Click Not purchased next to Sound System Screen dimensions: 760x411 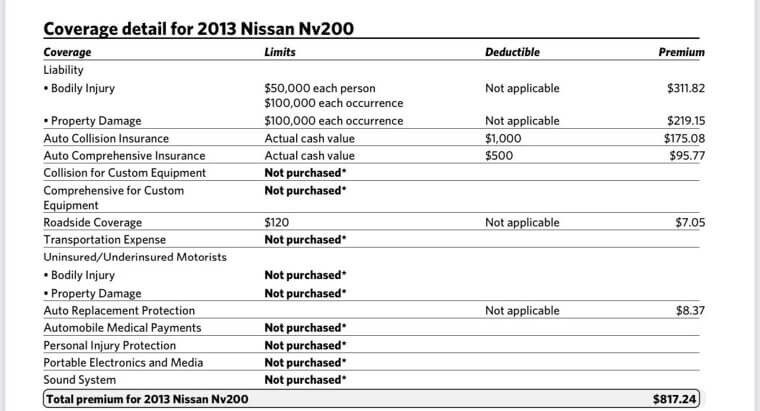305,380
